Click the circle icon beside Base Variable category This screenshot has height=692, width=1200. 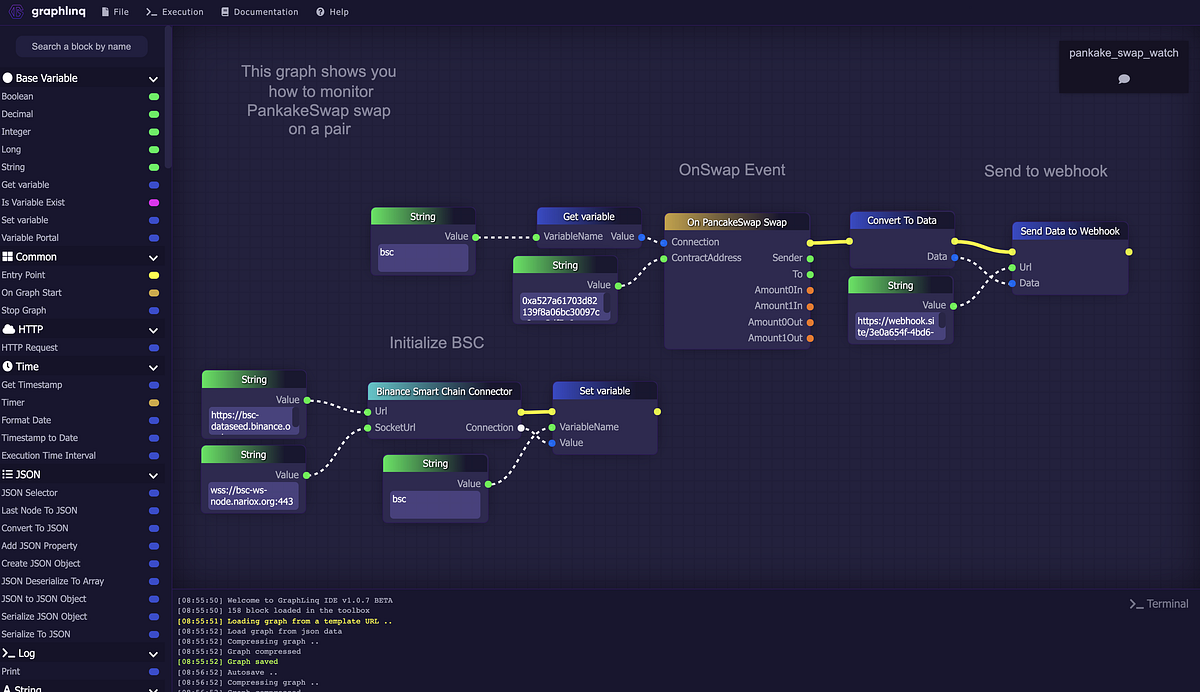tap(8, 77)
